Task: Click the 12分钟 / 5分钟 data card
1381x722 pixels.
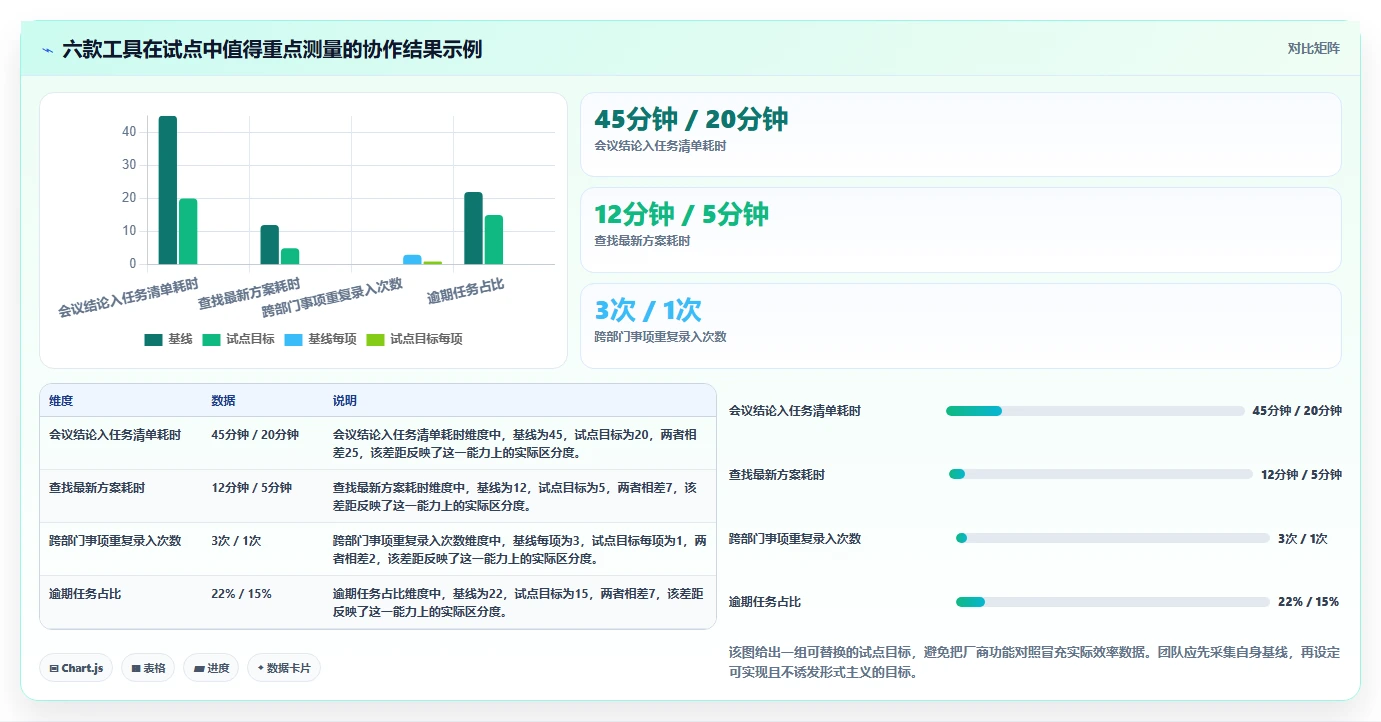Action: coord(961,230)
